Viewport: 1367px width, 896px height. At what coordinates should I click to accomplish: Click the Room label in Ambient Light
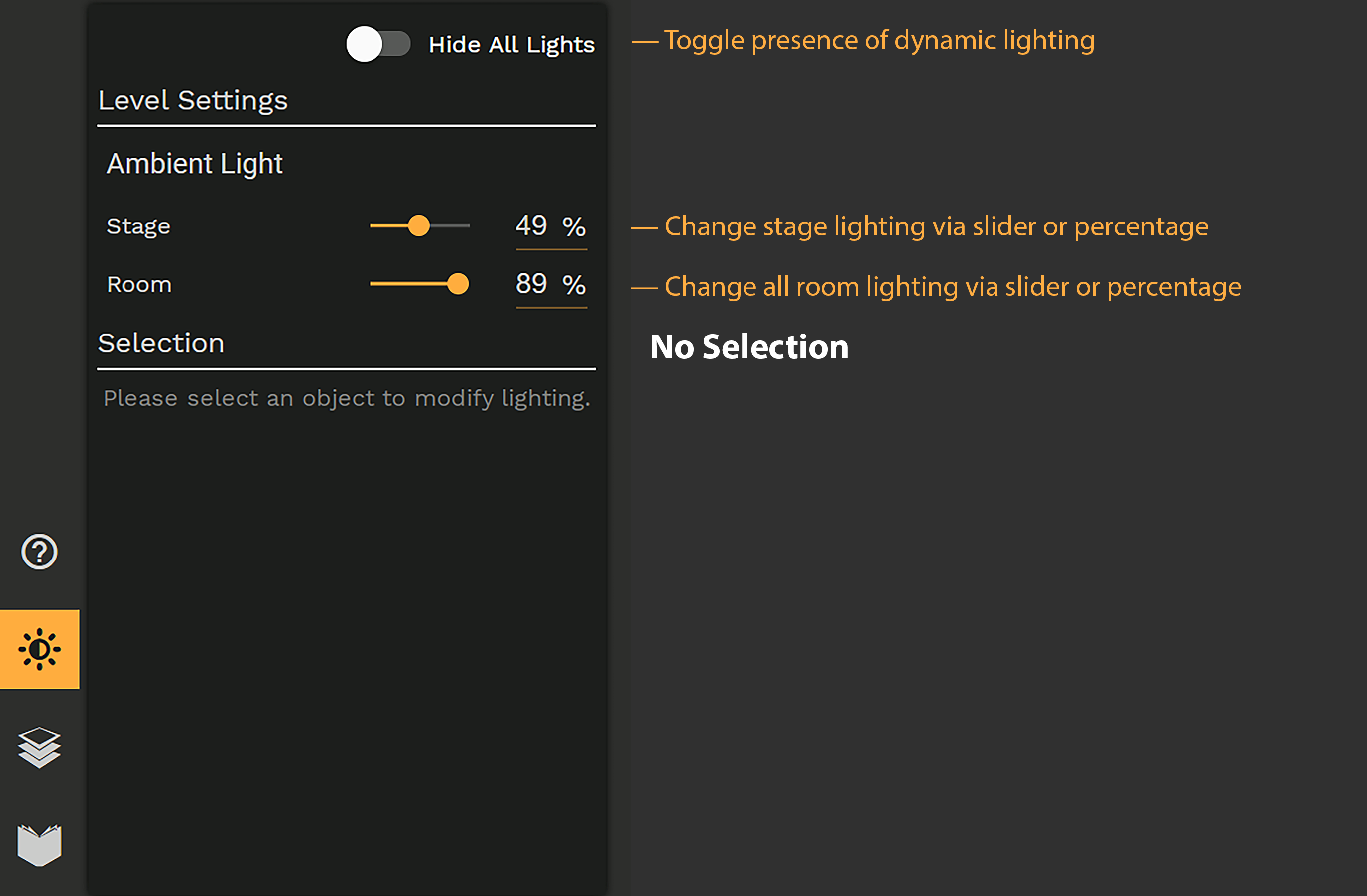pyautogui.click(x=139, y=285)
